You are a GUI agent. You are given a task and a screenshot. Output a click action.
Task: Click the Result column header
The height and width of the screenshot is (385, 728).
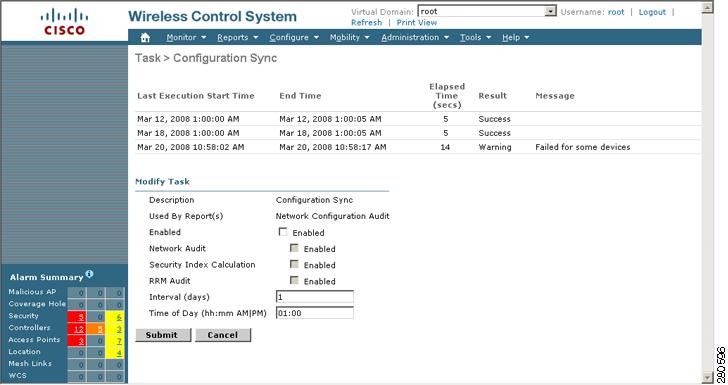tap(493, 96)
